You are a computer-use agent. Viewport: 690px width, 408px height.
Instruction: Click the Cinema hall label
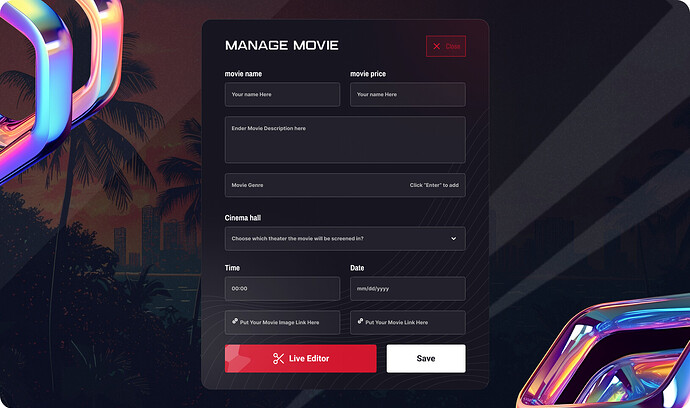click(x=242, y=218)
